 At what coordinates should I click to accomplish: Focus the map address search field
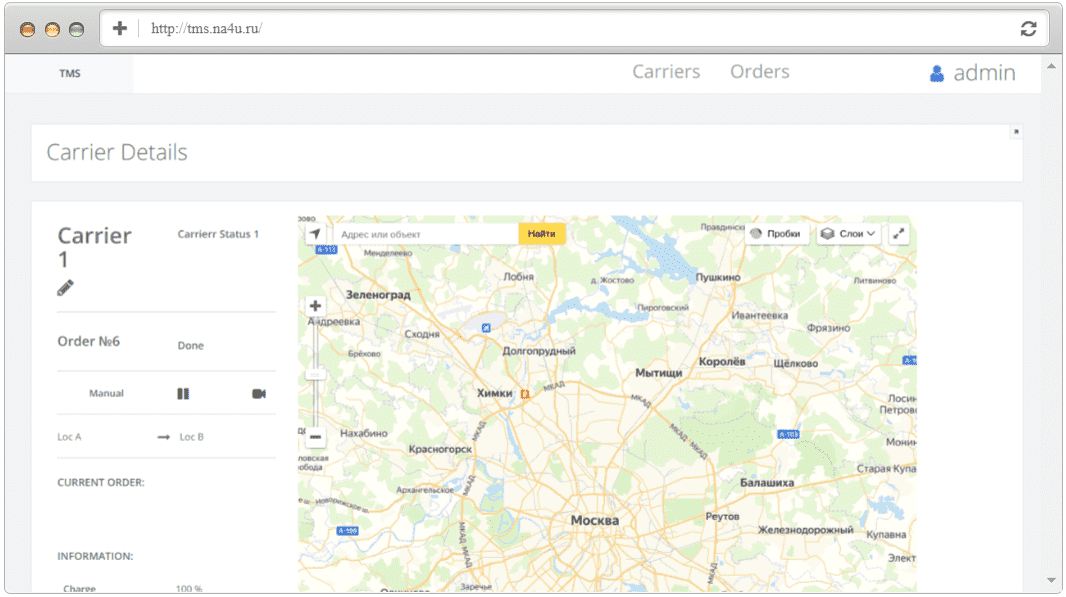pyautogui.click(x=426, y=234)
